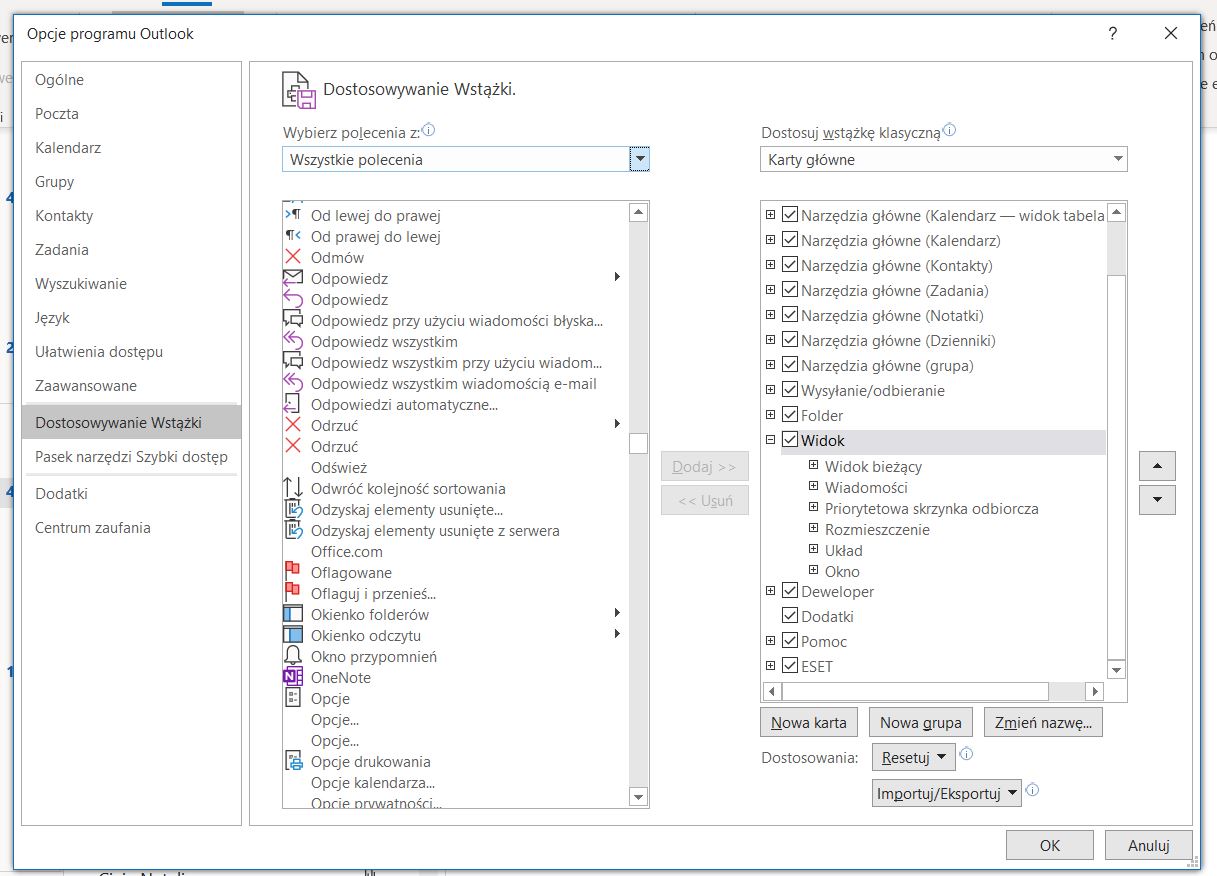Open the Kalendarz options category
Viewport: 1217px width, 876px height.
131,148
